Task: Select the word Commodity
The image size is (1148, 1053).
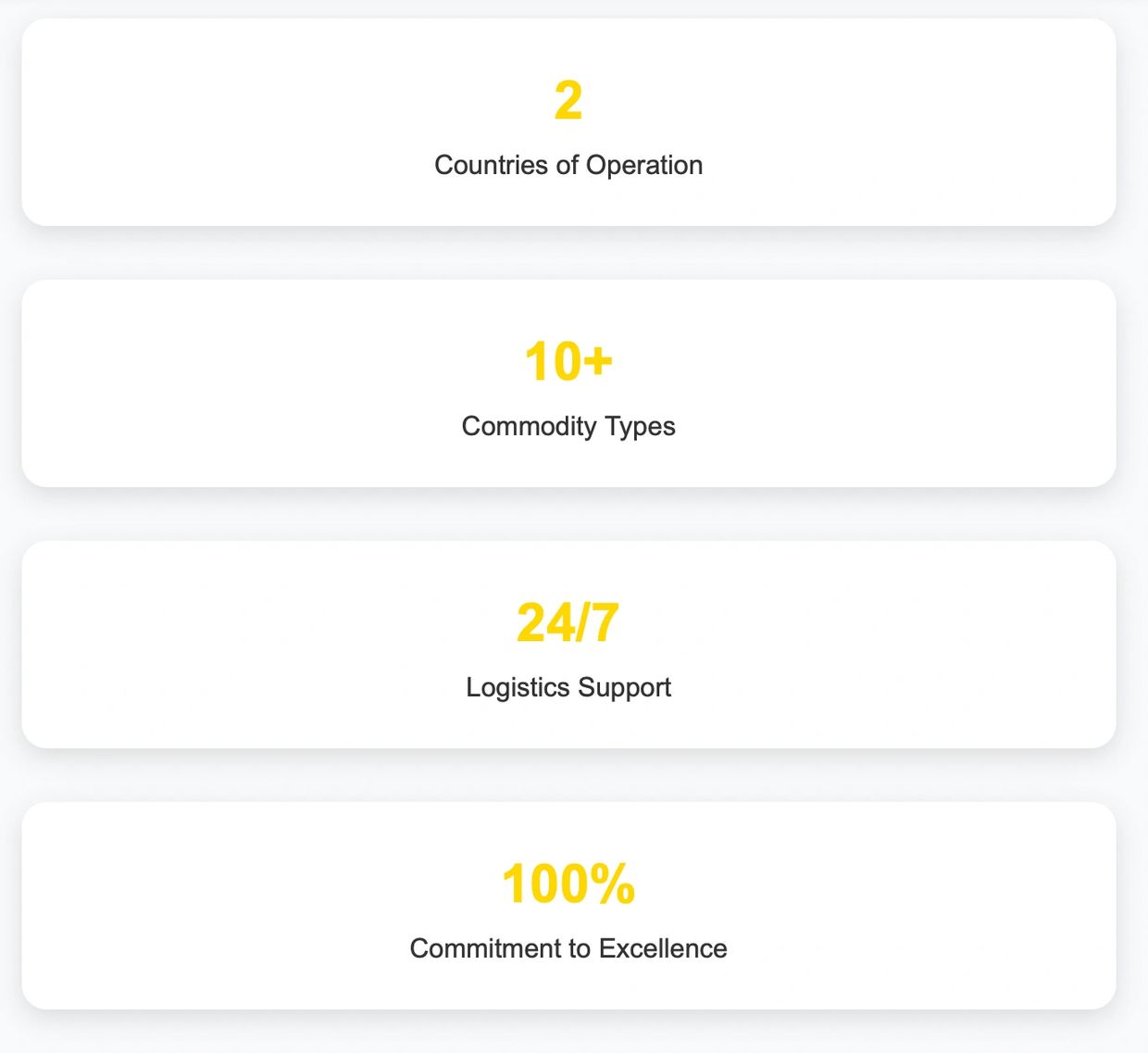Action: [529, 426]
